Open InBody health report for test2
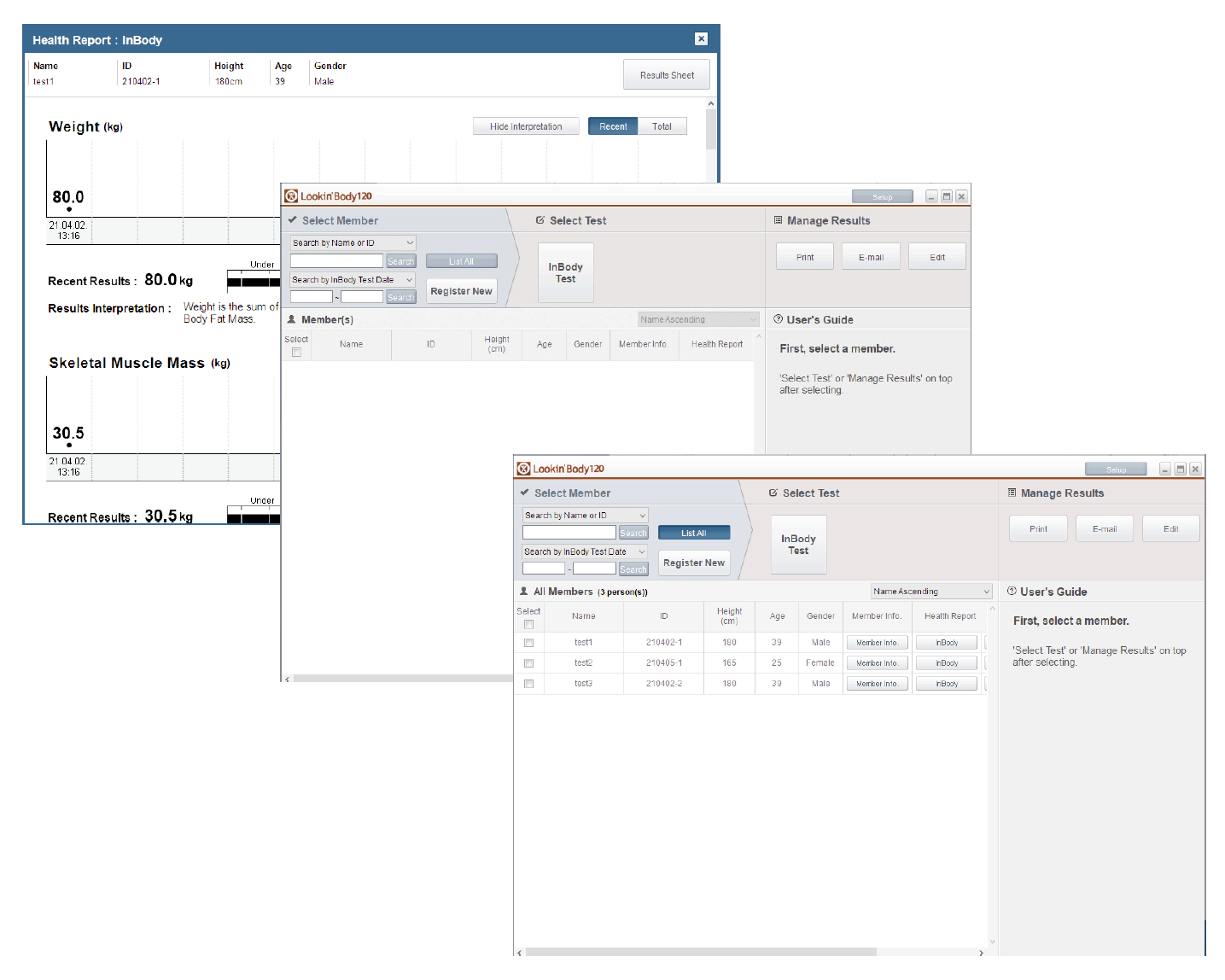This screenshot has height=980, width=1225. coord(947,663)
